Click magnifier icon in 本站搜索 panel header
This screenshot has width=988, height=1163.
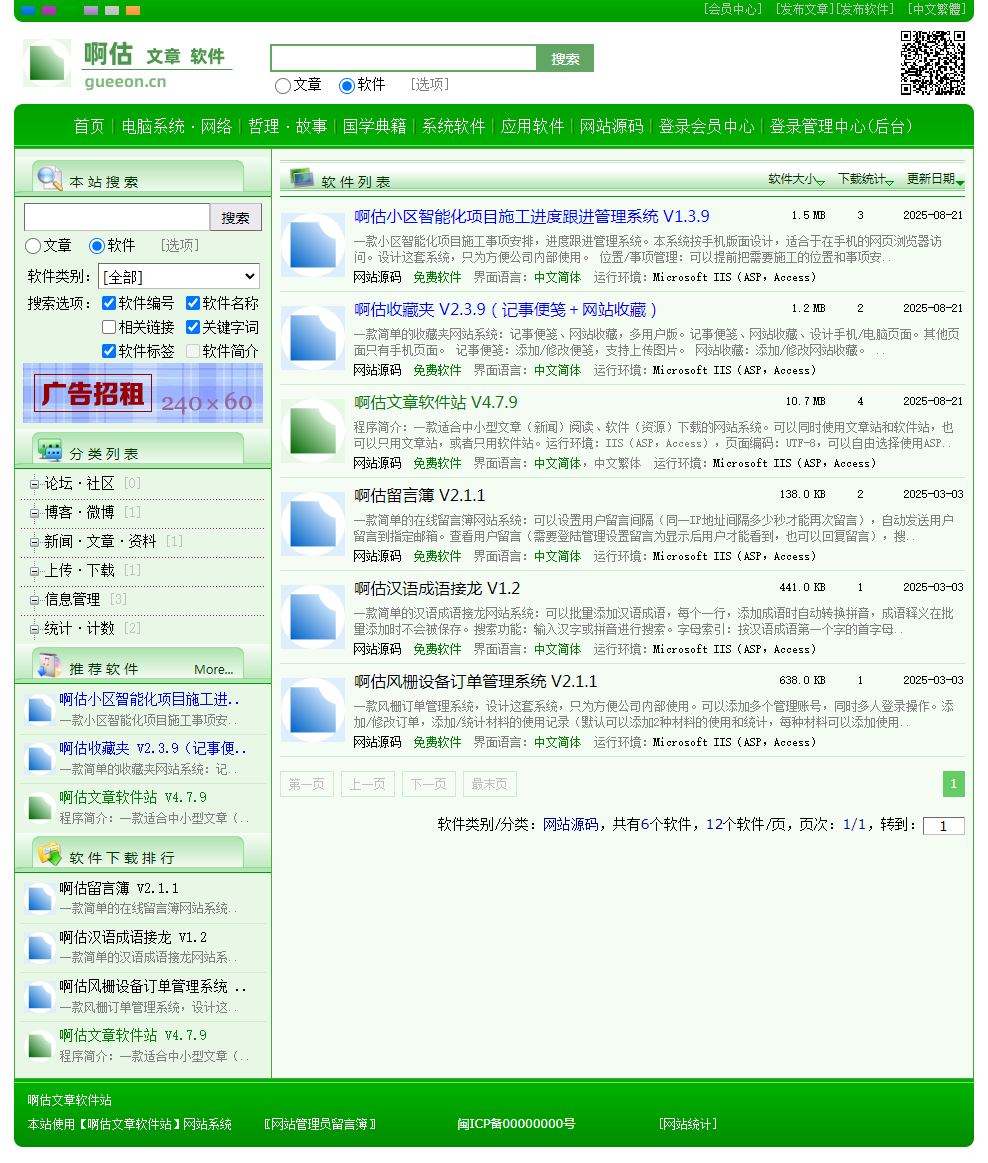(49, 178)
